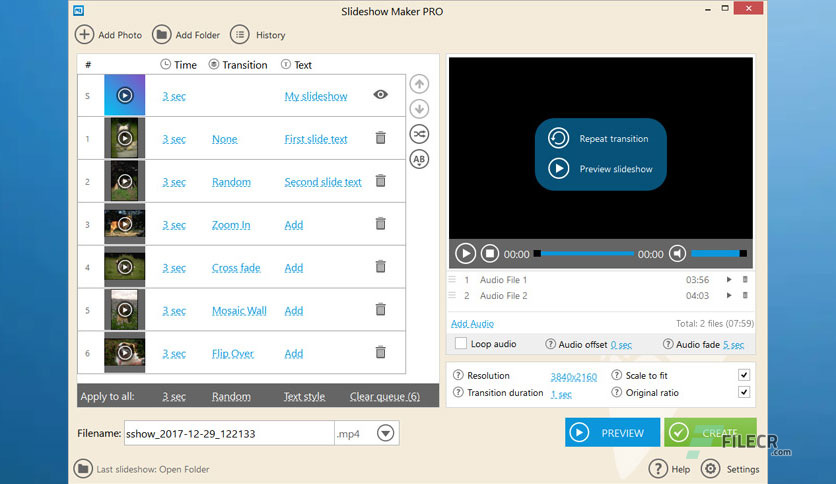Shuffle the slides with the shuffle icon
Image resolution: width=836 pixels, height=484 pixels.
coord(419,134)
